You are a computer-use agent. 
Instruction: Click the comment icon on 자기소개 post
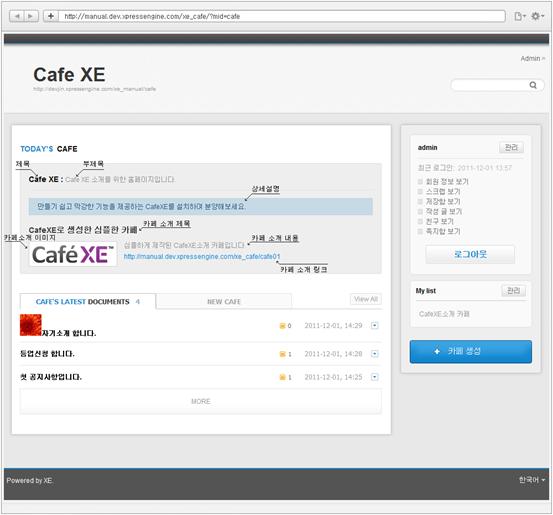[x=282, y=326]
